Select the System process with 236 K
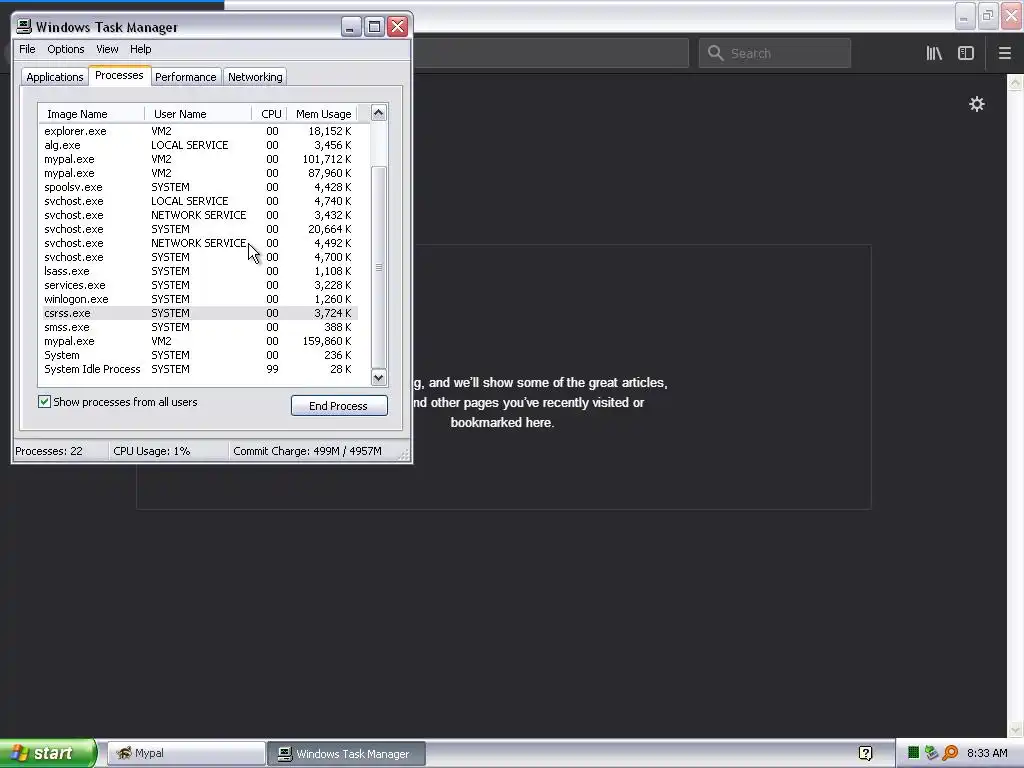Screen dimensions: 1024x768 pos(199,355)
